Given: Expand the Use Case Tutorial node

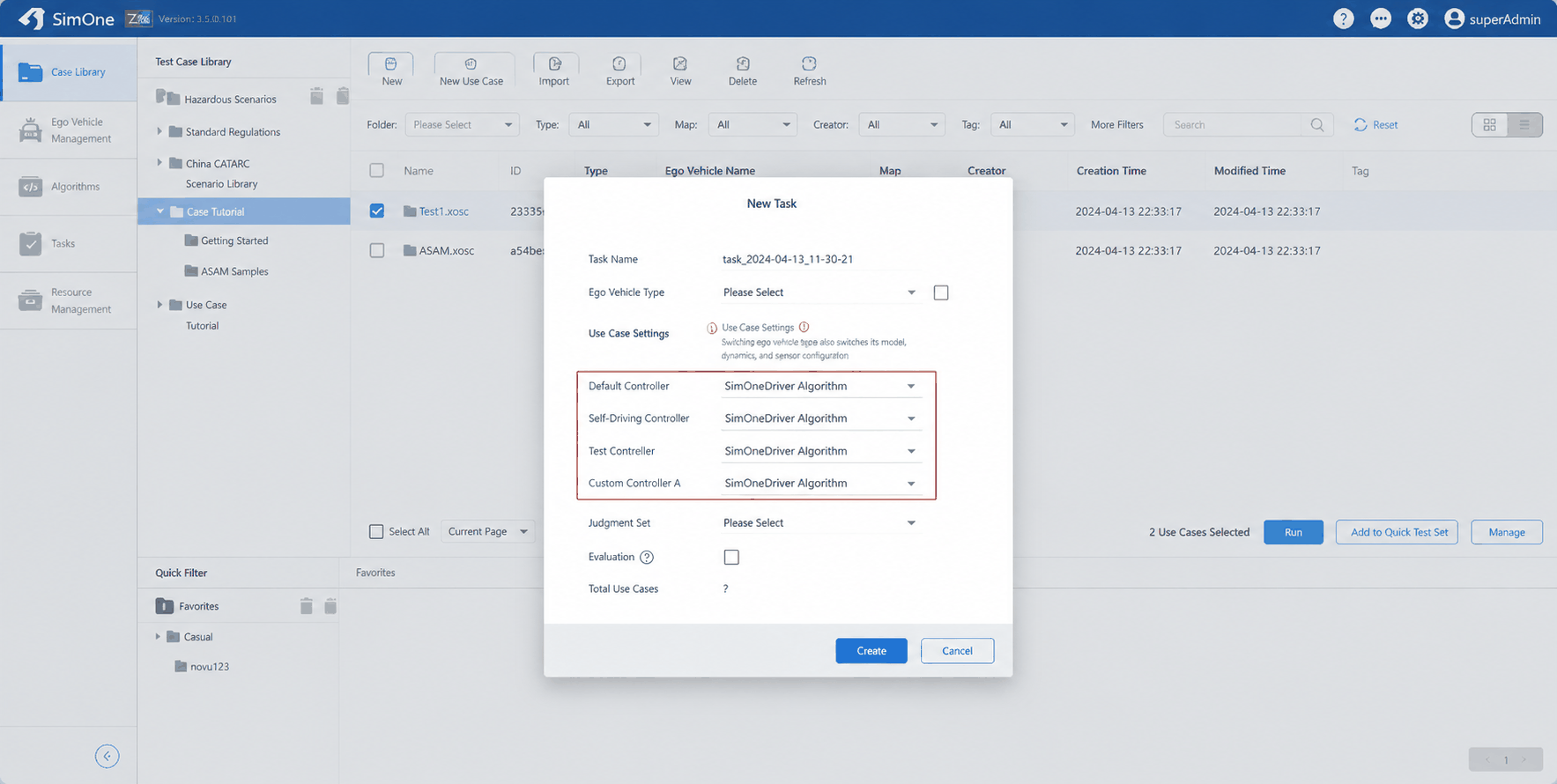Looking at the screenshot, I should 159,305.
